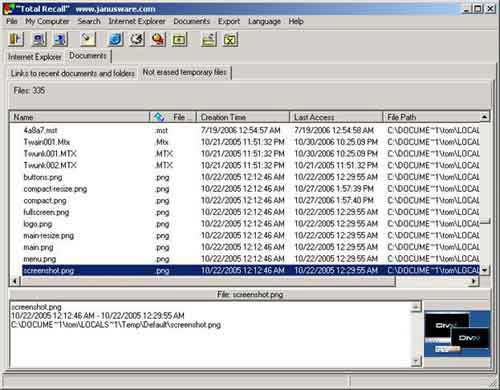The width and height of the screenshot is (500, 390).
Task: Click 7/19/2006 12:54:57 AM creation time cell
Action: [x=240, y=130]
